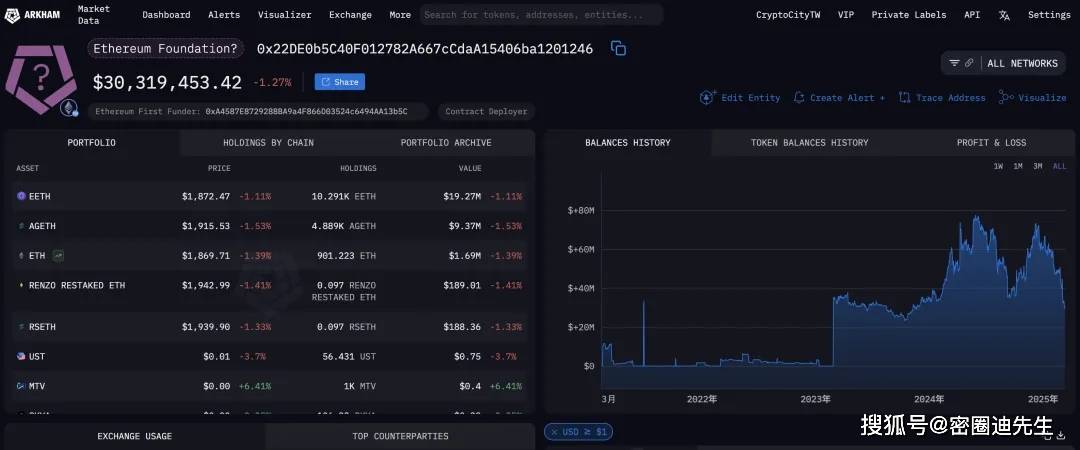Click the 56.431 UST holdings cell
Image resolution: width=1080 pixels, height=450 pixels.
(x=349, y=356)
